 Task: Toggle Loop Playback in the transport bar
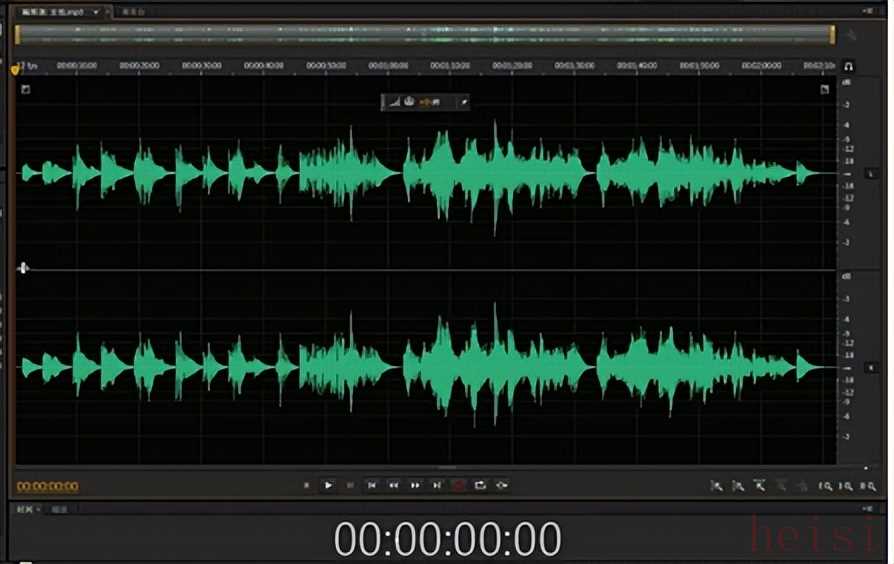click(x=480, y=485)
